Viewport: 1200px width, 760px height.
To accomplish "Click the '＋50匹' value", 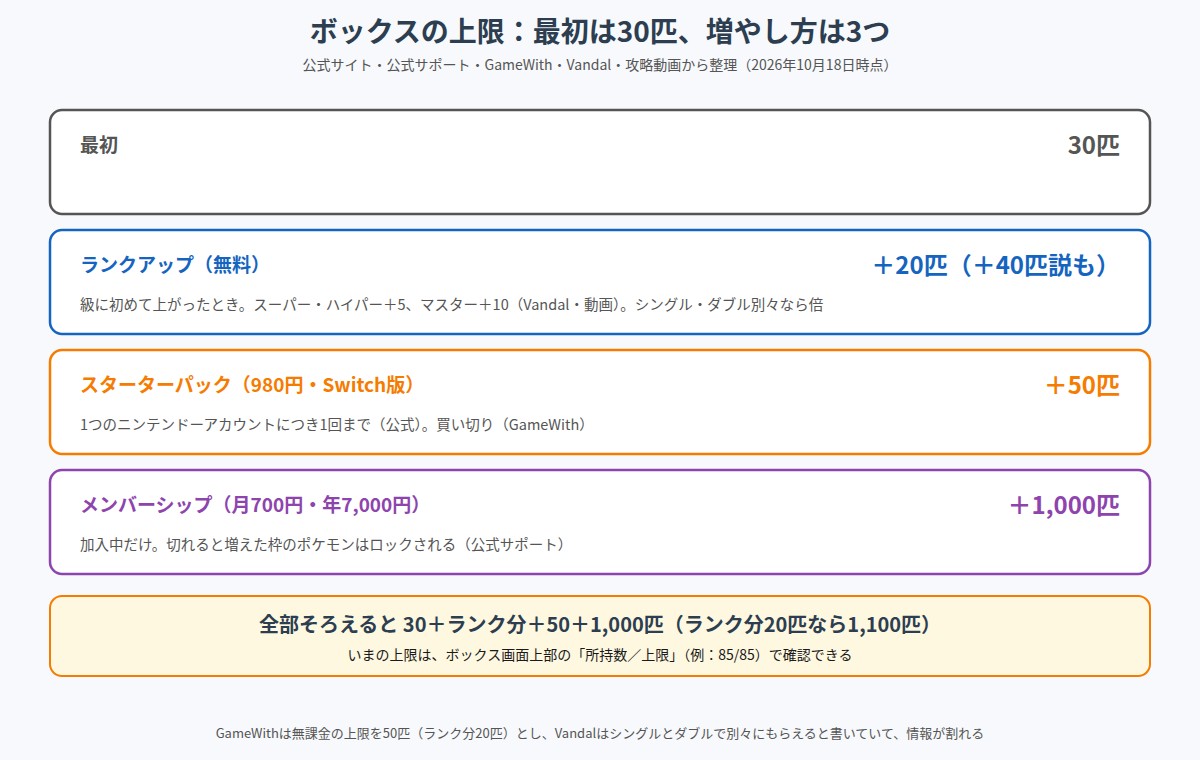I will 1082,385.
